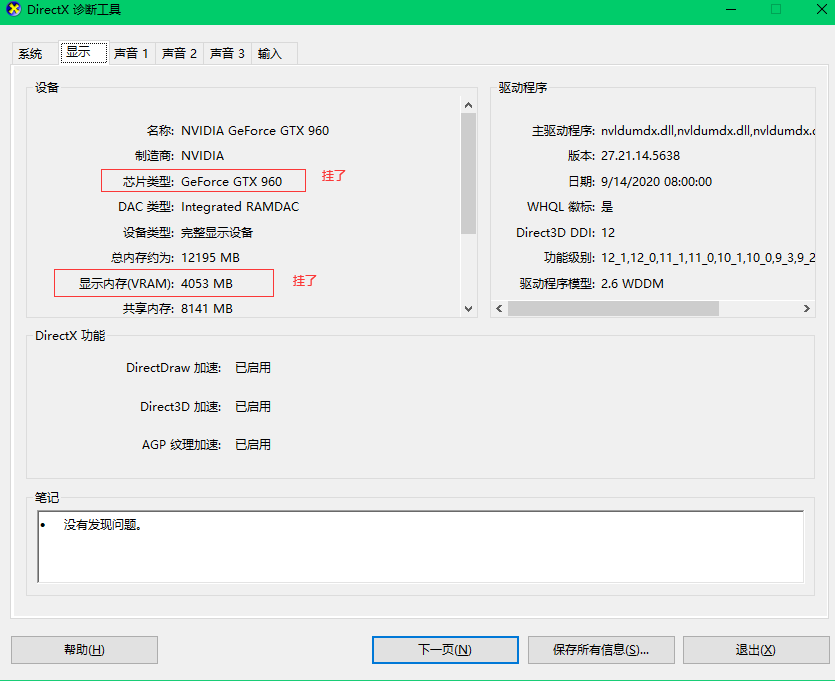
Task: Click the device list scroll up arrow
Action: pos(469,105)
